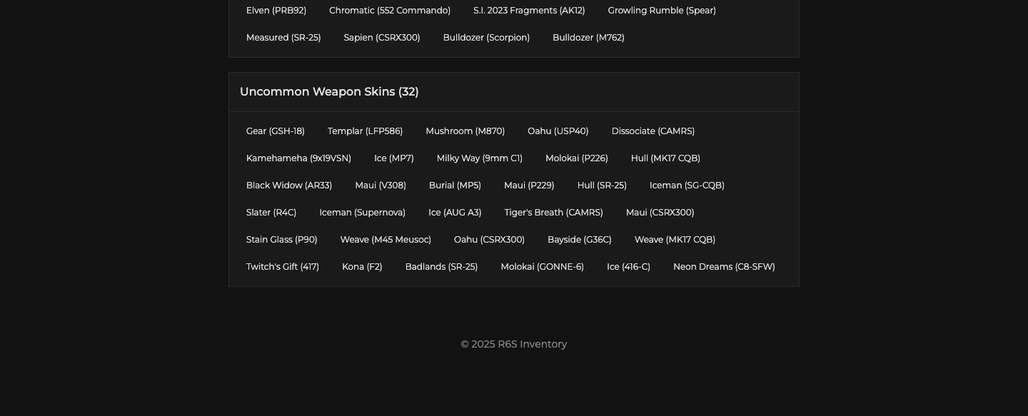Select Maui (CSRX300) skin

[660, 213]
